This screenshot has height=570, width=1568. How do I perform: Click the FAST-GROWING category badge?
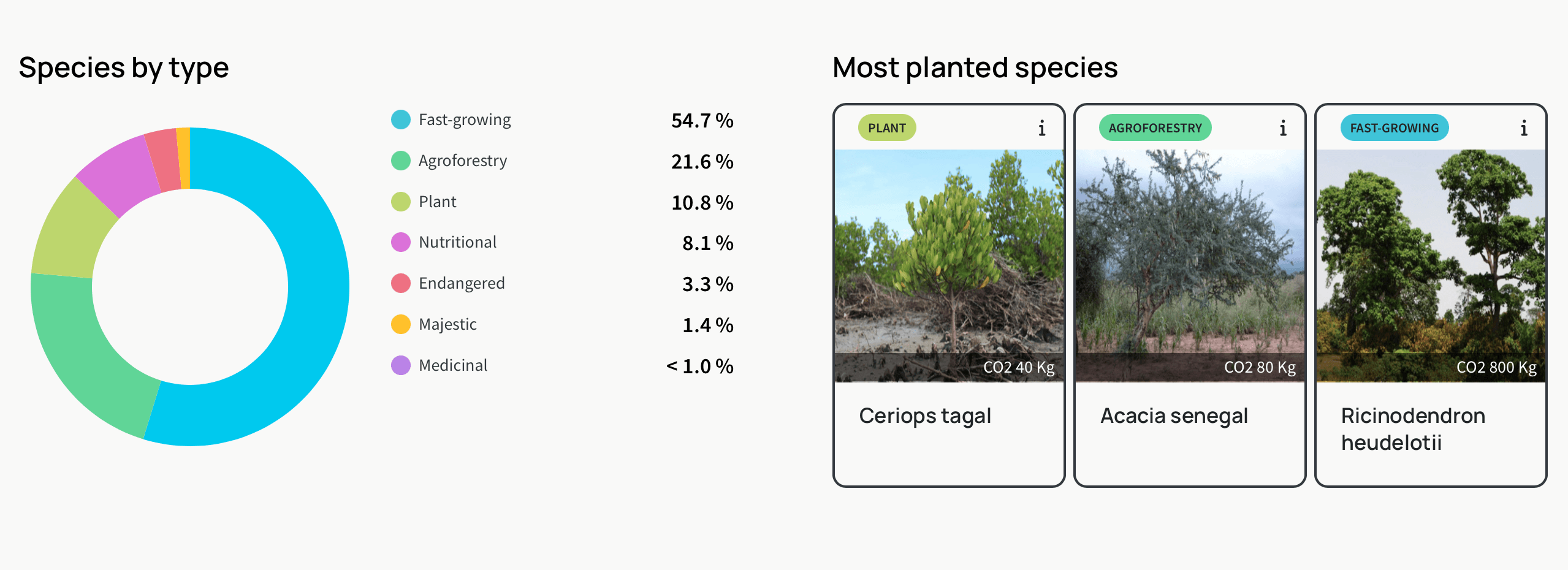point(1394,128)
